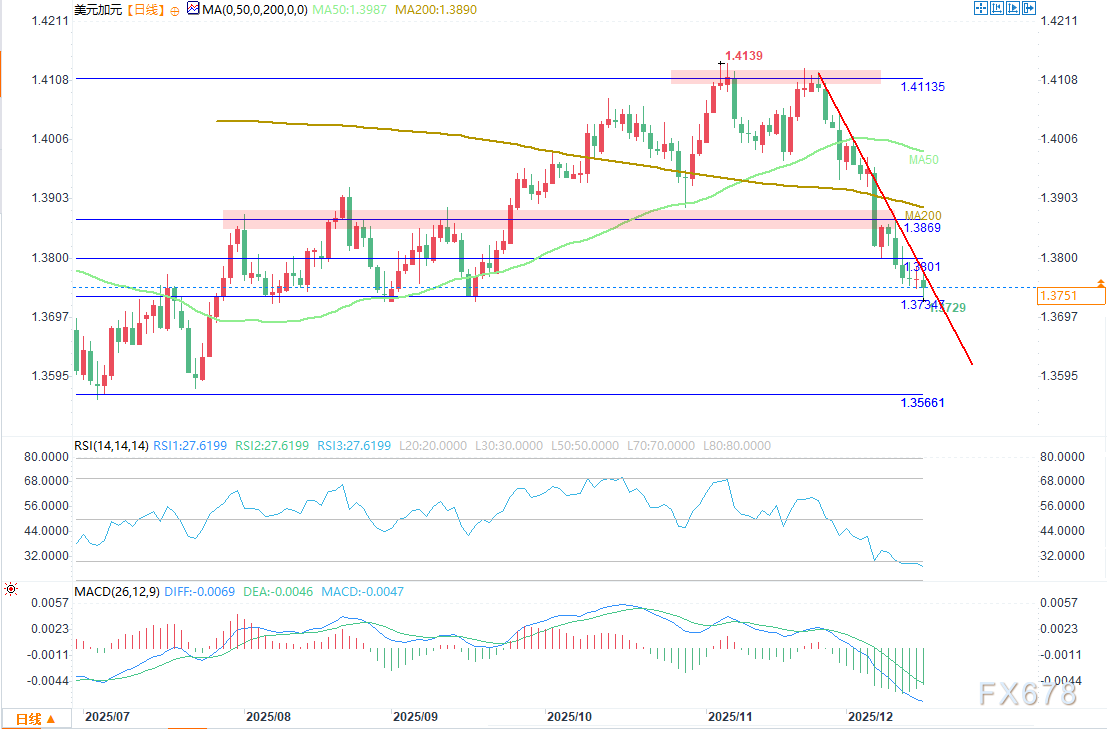Screen dimensions: 1107x729
Task: Click the MA indicator chart icon
Action: coord(192,9)
